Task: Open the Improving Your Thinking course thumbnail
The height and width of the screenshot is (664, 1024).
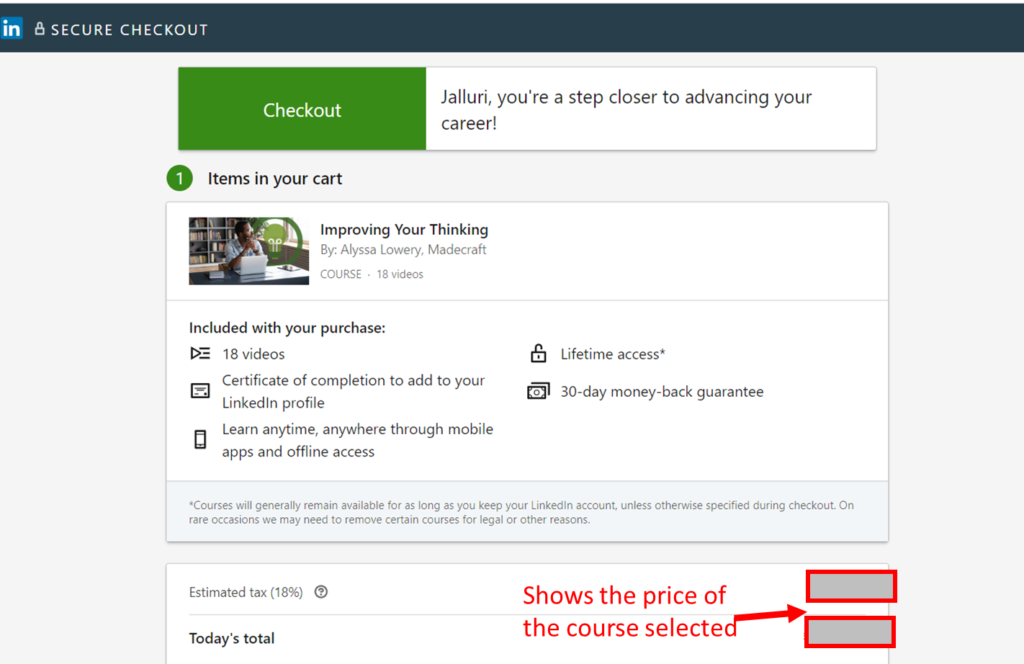Action: (x=248, y=251)
